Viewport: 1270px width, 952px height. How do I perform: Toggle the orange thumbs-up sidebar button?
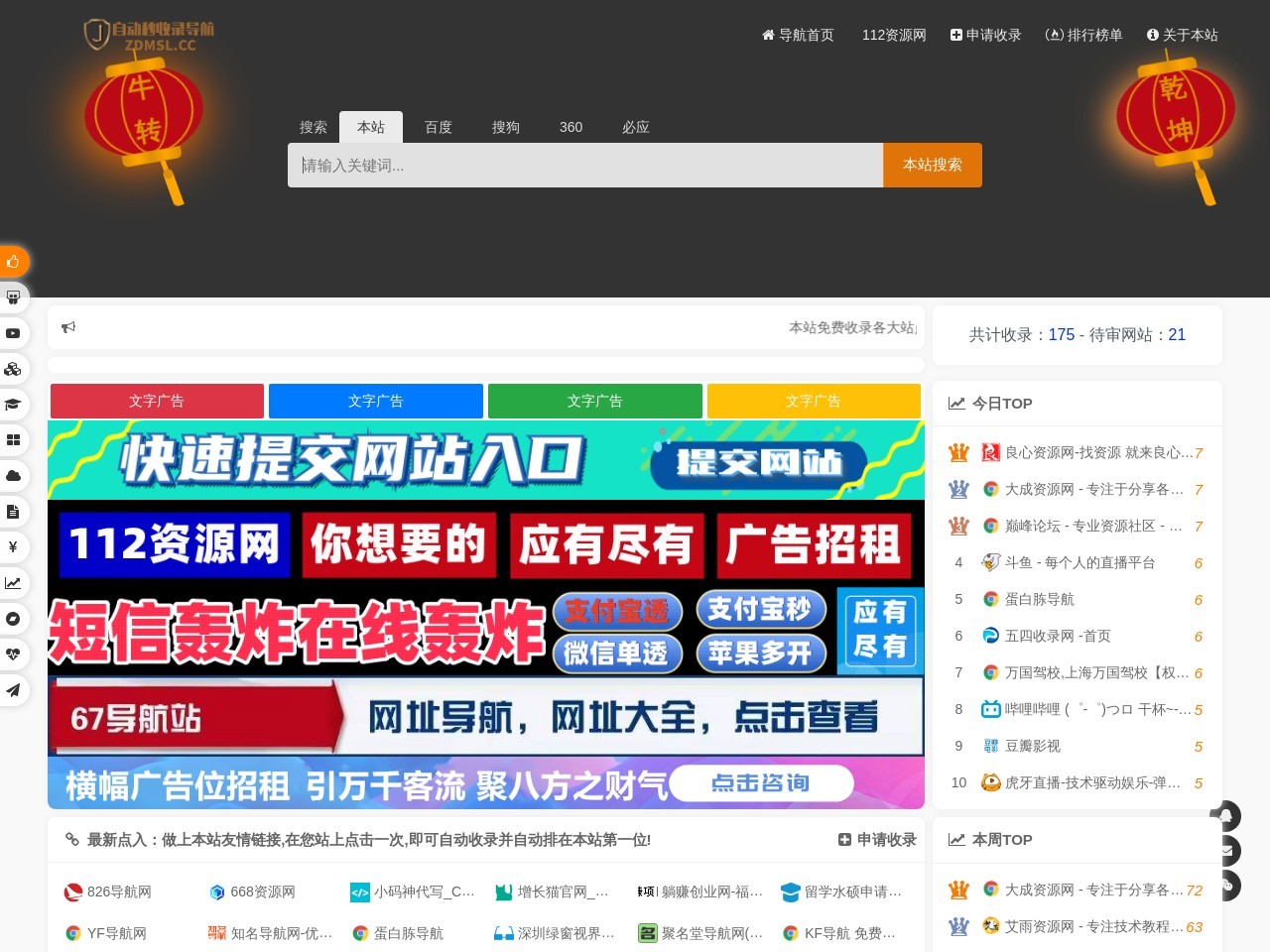[14, 262]
